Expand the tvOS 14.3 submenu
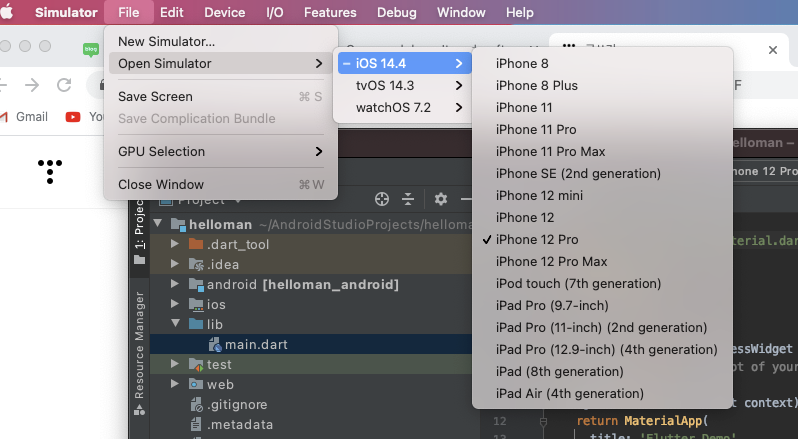This screenshot has width=798, height=439. (x=405, y=85)
